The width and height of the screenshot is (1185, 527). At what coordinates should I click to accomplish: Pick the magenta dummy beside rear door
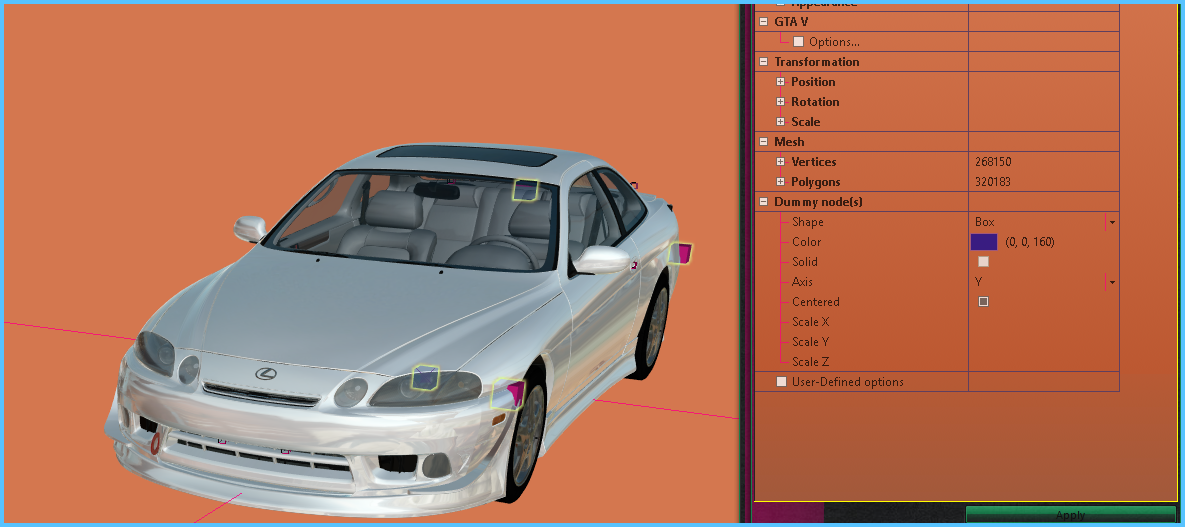680,253
